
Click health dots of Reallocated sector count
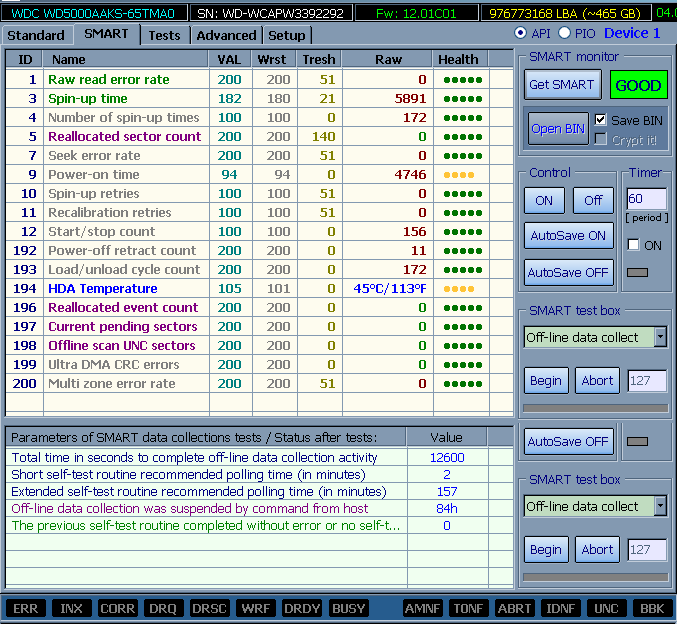coord(462,137)
